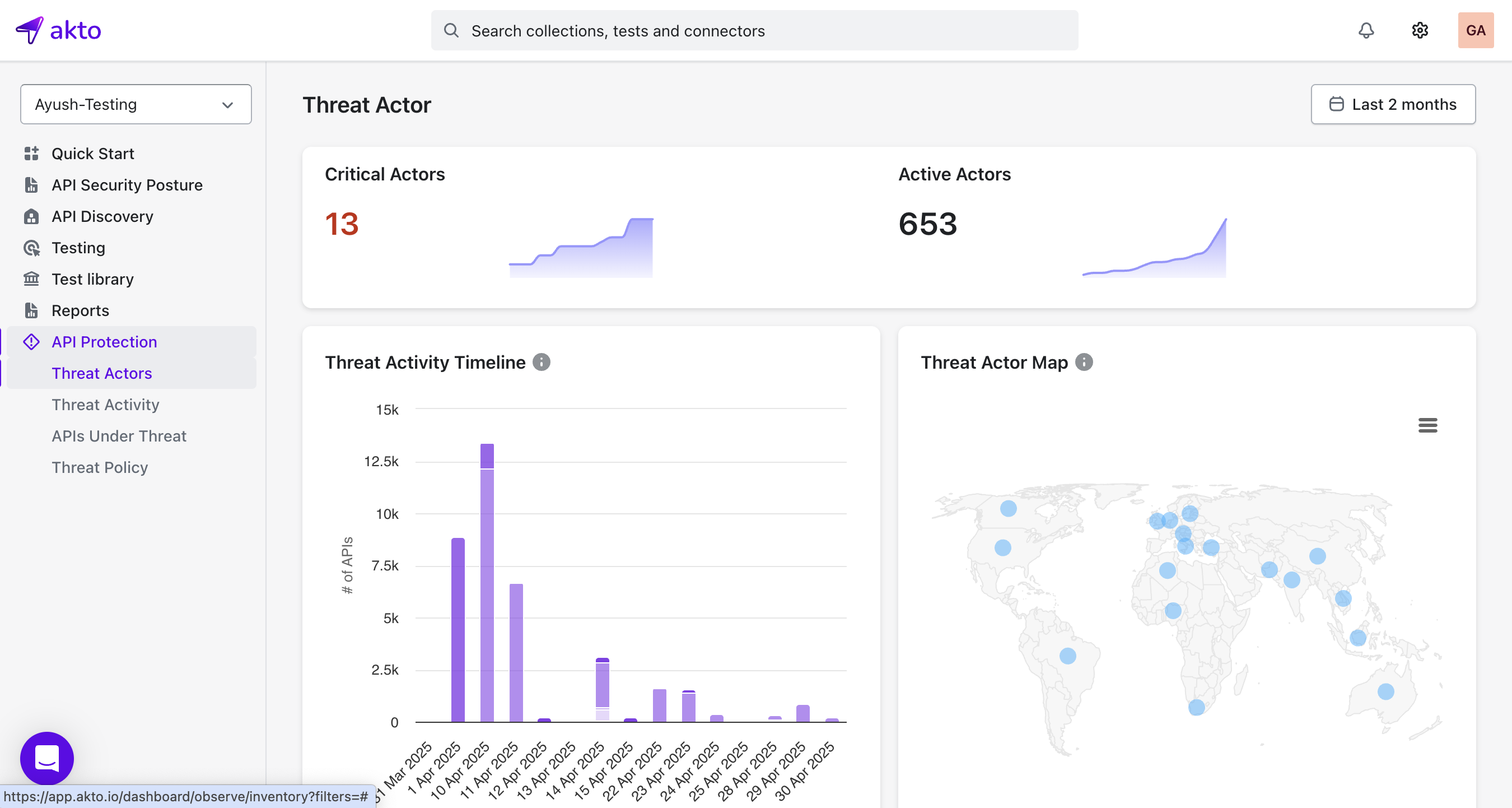
Task: Expand the Ayush-Testing account dropdown
Action: point(136,105)
